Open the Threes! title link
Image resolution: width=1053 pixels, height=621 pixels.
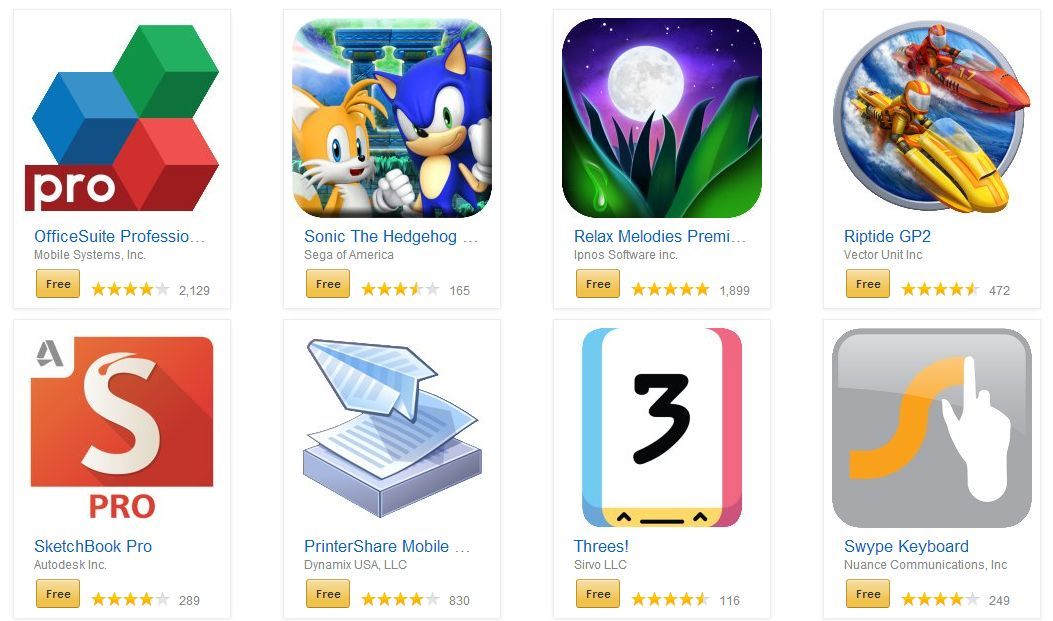(601, 546)
